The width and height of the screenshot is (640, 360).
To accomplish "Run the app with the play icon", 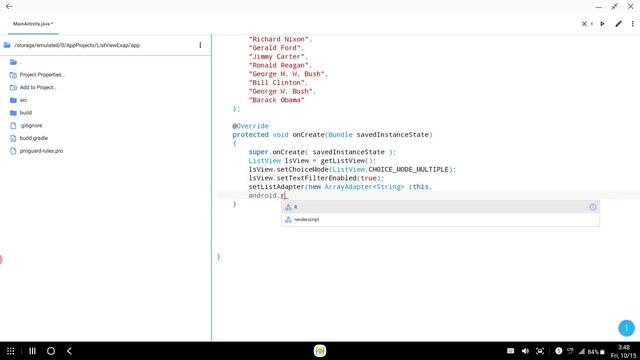I will tap(602, 24).
